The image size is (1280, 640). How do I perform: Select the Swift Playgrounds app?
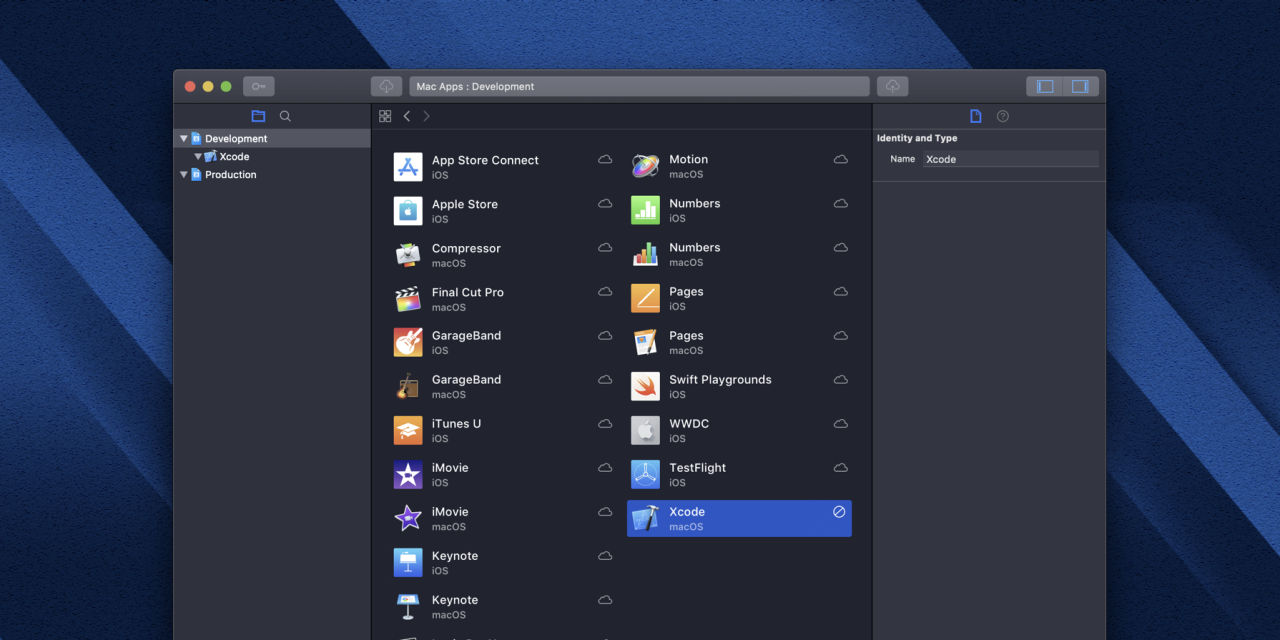pos(720,386)
